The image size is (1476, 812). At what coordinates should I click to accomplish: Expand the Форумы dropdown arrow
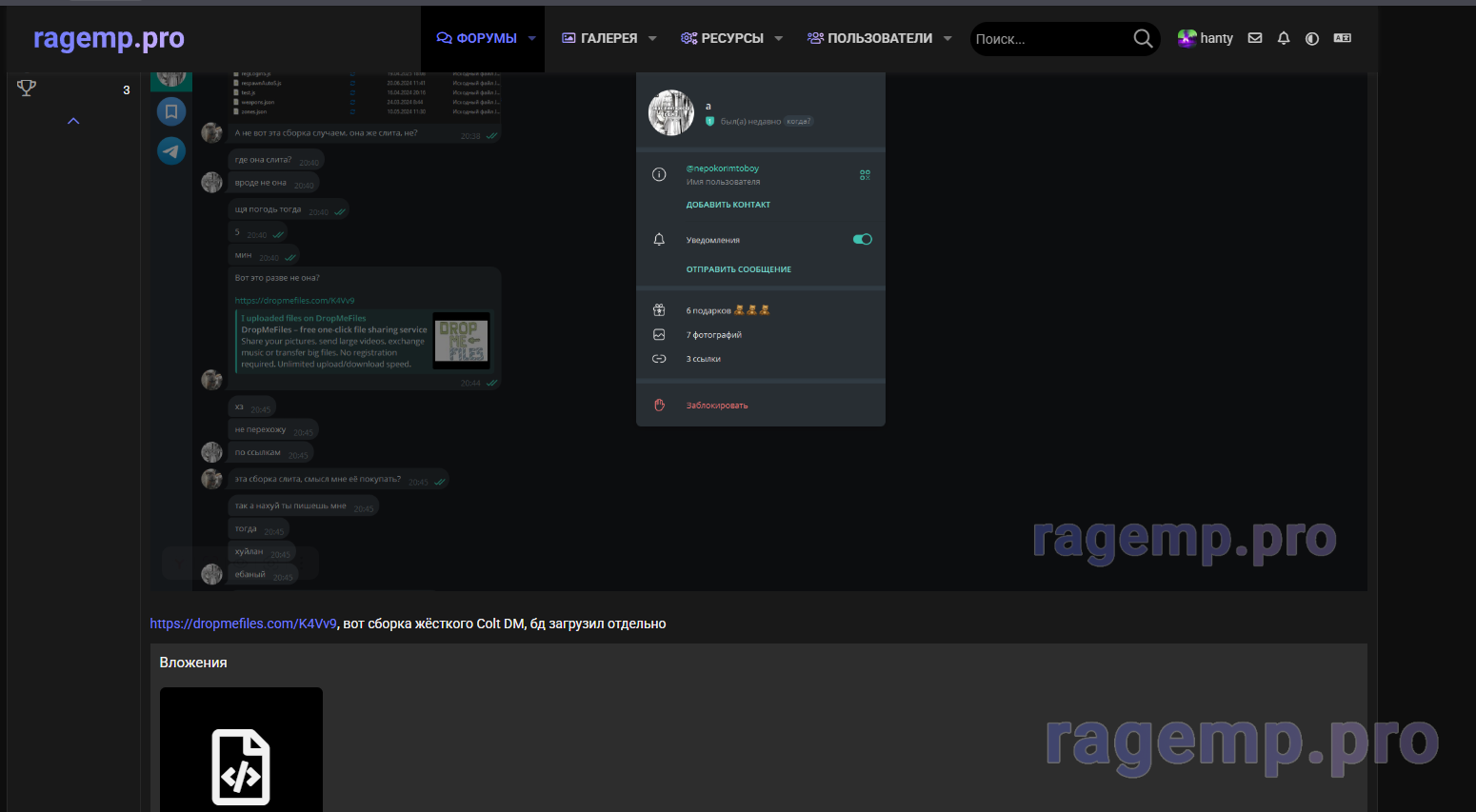click(x=532, y=38)
